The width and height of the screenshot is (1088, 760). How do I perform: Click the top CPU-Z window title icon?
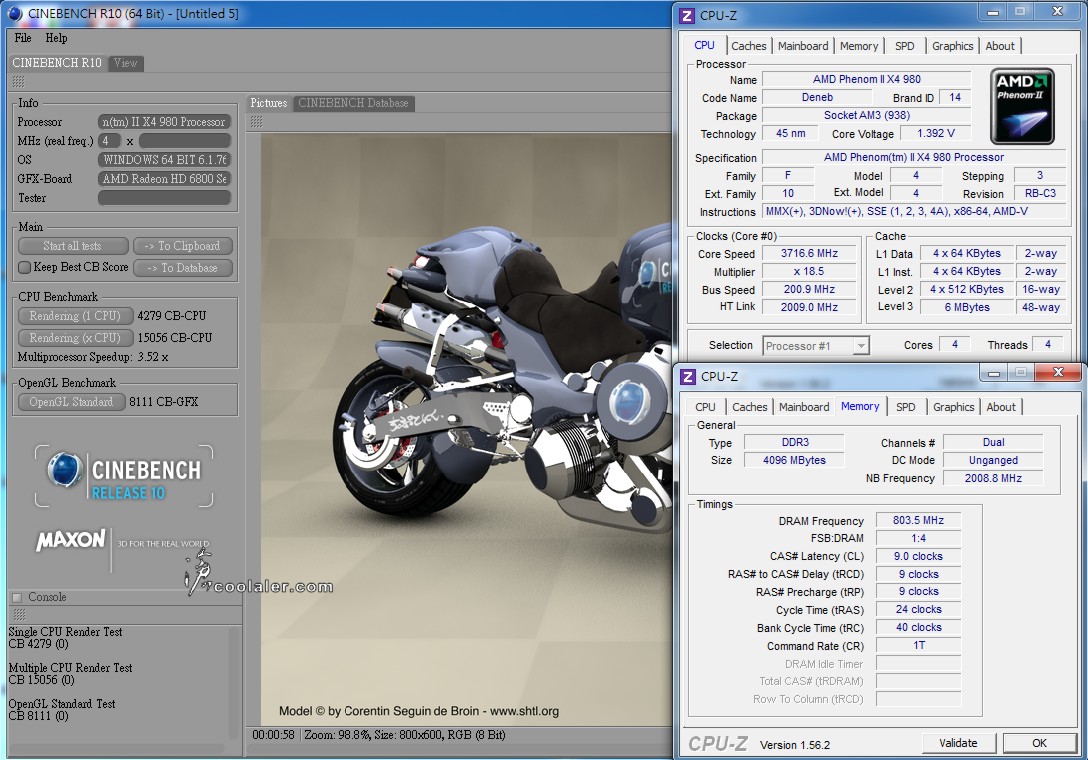click(x=687, y=15)
